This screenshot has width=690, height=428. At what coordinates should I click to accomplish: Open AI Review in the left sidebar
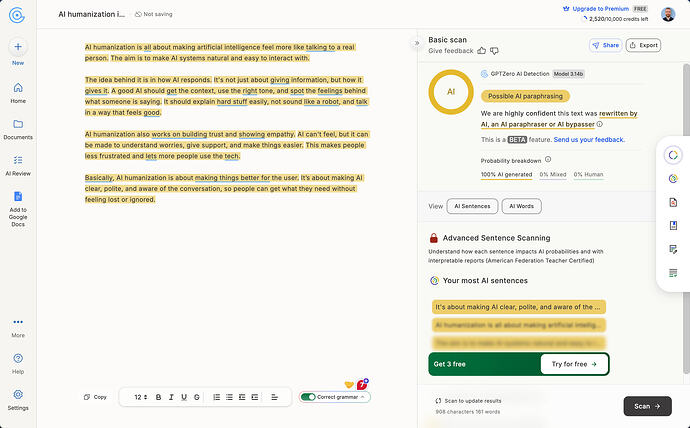tap(18, 165)
